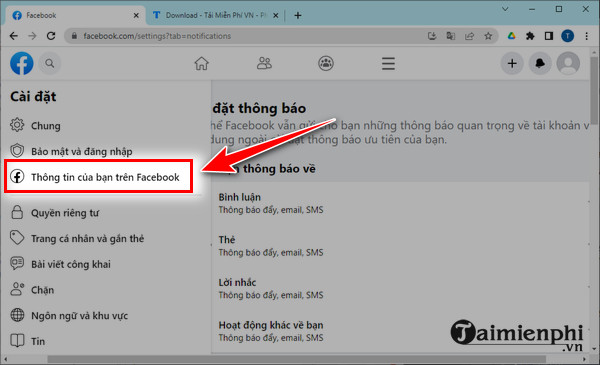
Task: Open the Friends icon in top bar
Action: [264, 64]
